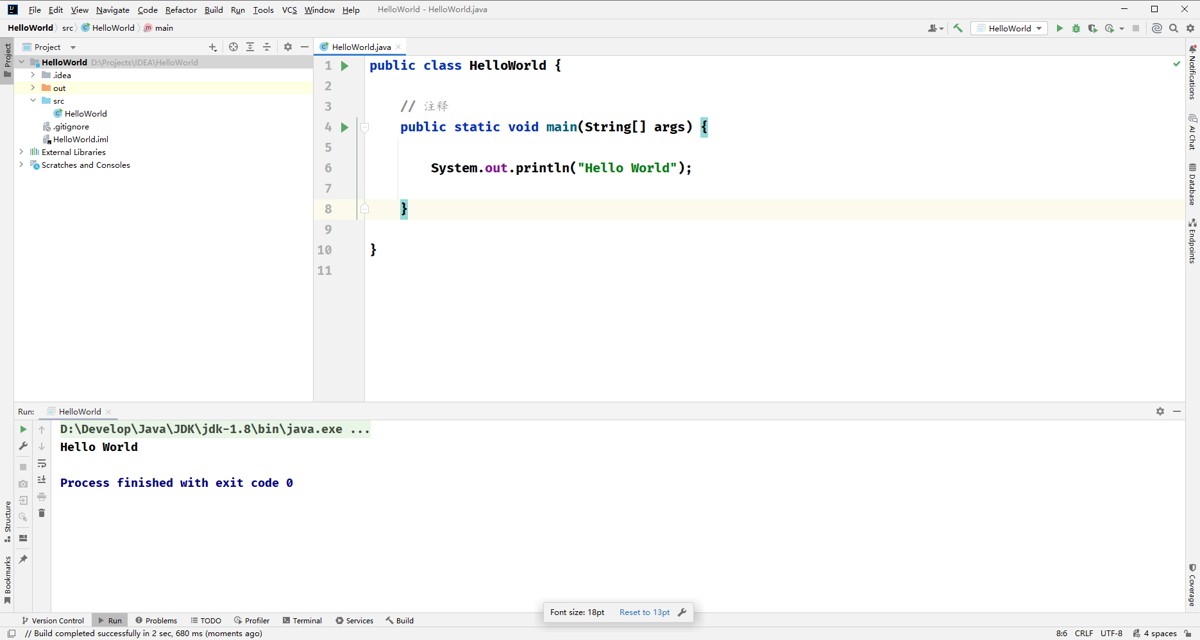The width and height of the screenshot is (1200, 640).
Task: Click Select Opened File target icon
Action: (233, 47)
